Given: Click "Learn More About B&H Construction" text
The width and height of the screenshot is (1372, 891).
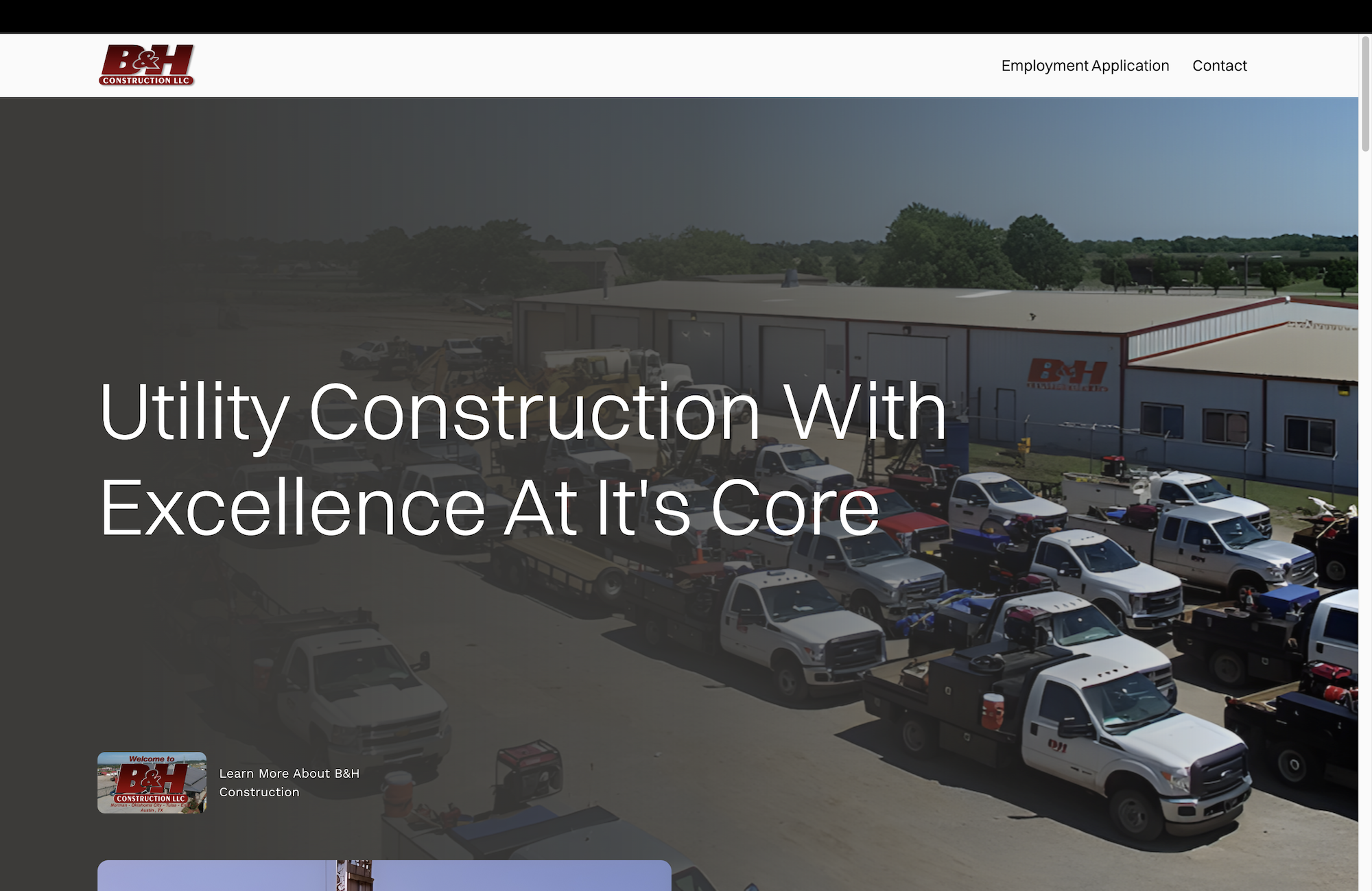Looking at the screenshot, I should coord(289,783).
